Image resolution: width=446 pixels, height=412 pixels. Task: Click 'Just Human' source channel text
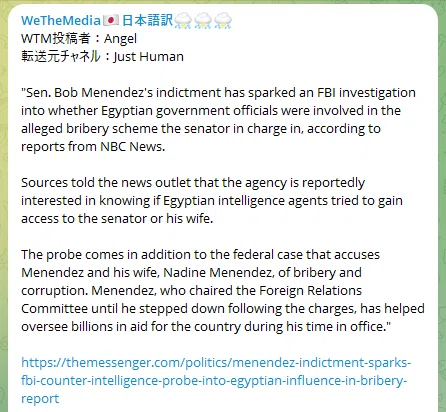pos(149,57)
